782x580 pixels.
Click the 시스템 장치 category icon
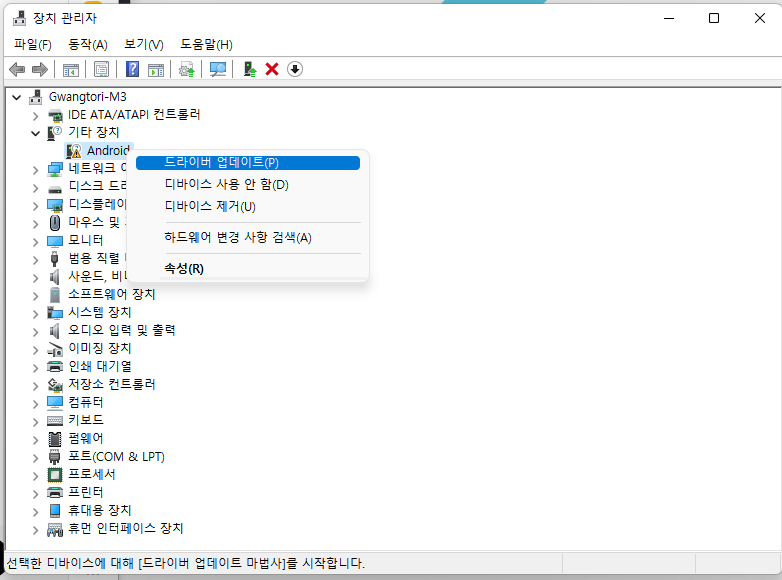pyautogui.click(x=55, y=313)
